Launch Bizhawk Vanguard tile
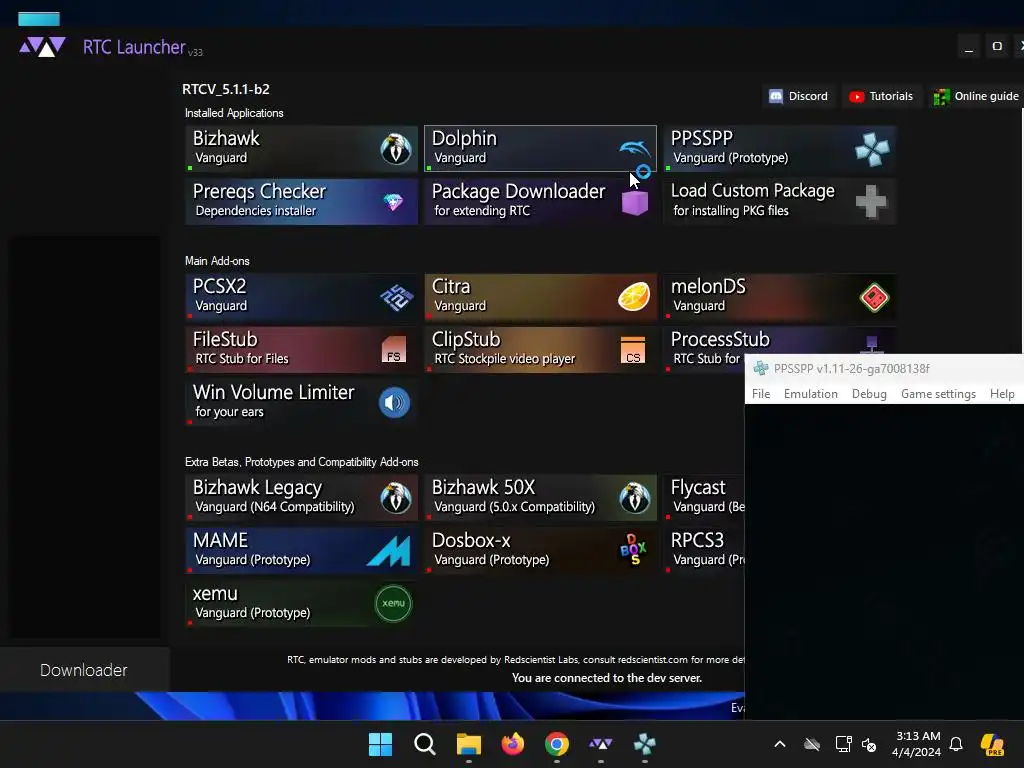 301,148
